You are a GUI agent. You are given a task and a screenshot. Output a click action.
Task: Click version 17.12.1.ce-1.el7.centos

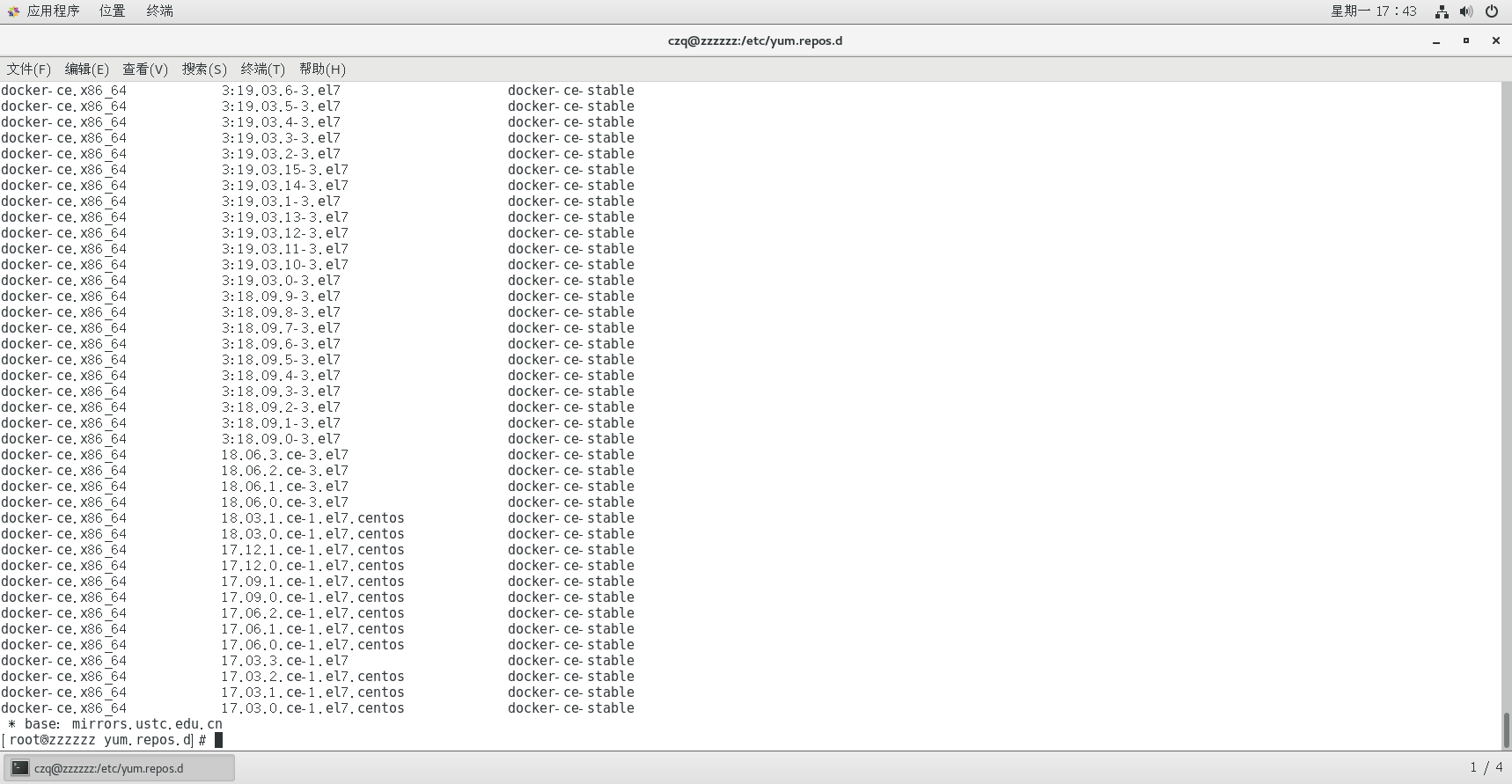(312, 550)
